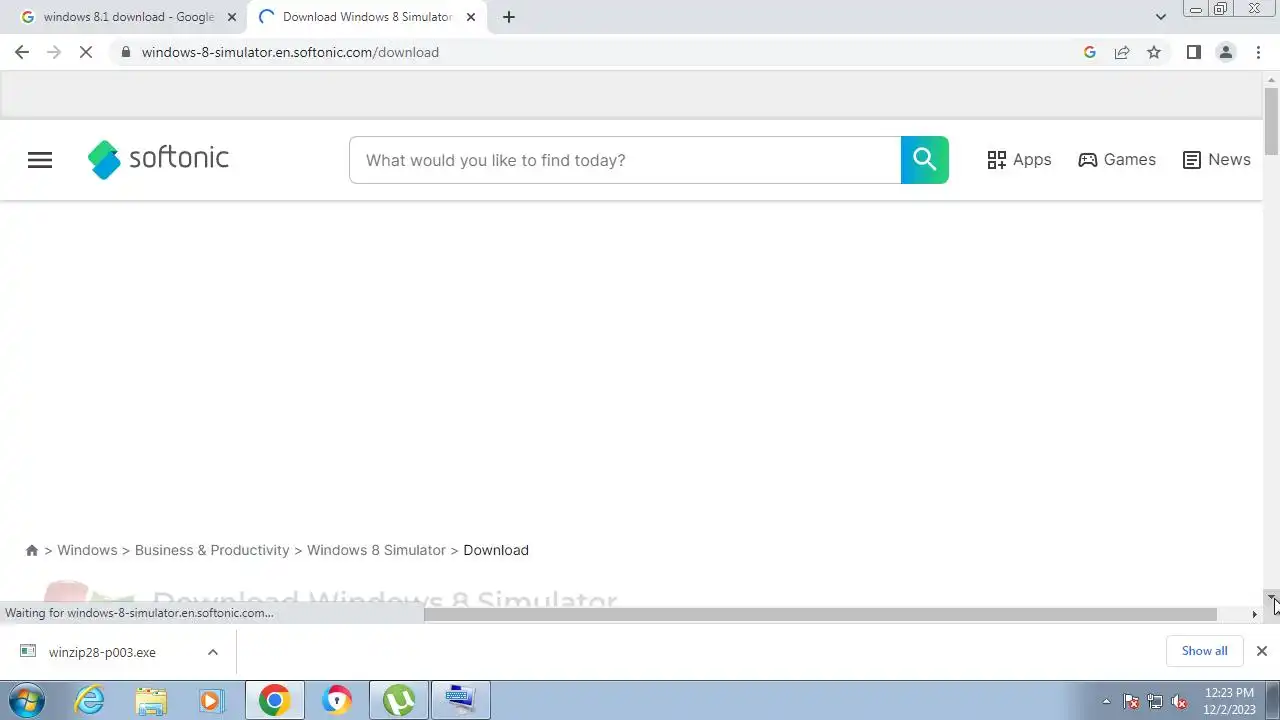Open uTorrent from the taskbar
This screenshot has height=720, width=1280.
pyautogui.click(x=399, y=700)
